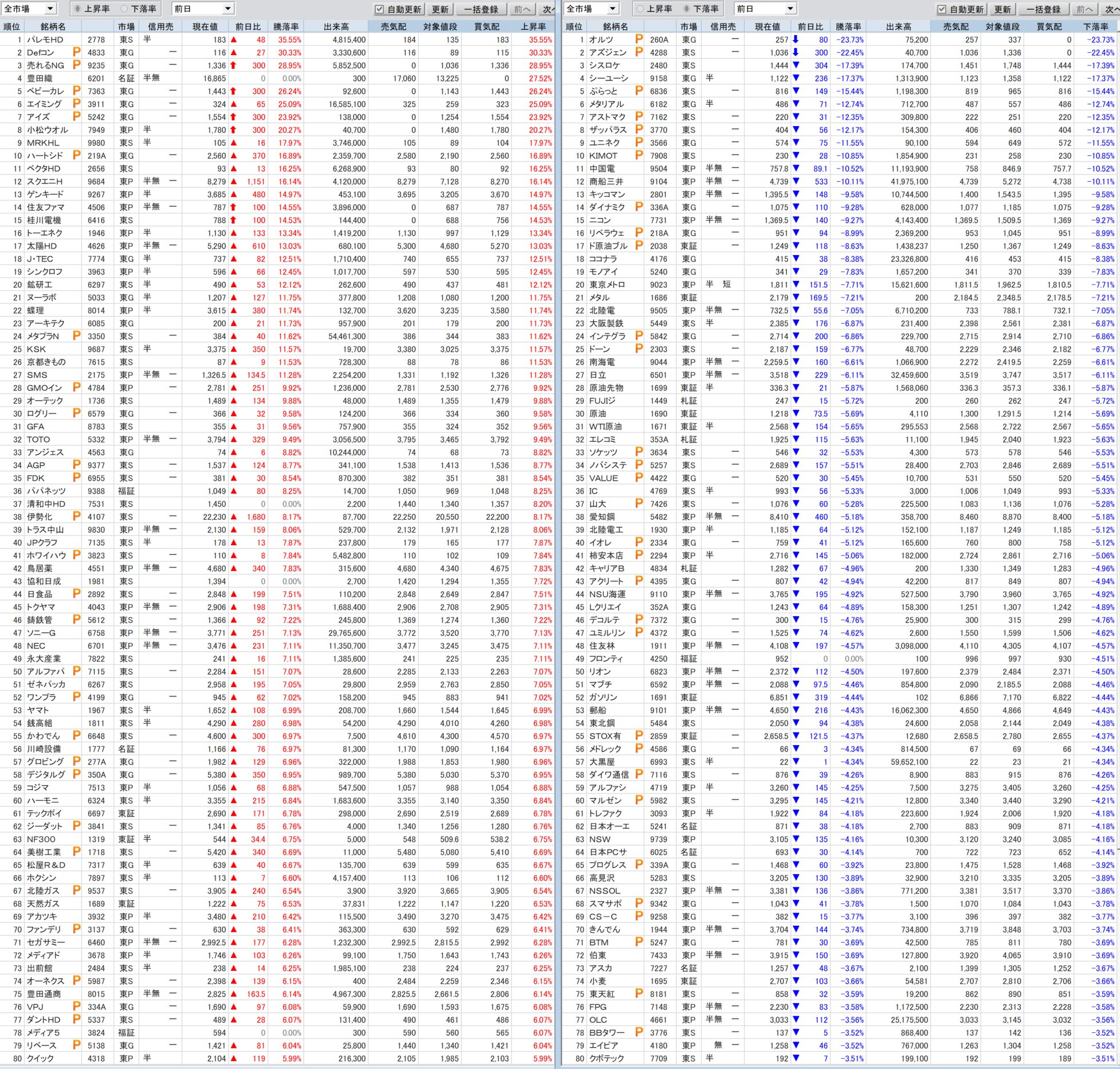Image resolution: width=1120 pixels, height=1069 pixels.
Task: Click the P icon on the STOX有 row
Action: (x=639, y=735)
